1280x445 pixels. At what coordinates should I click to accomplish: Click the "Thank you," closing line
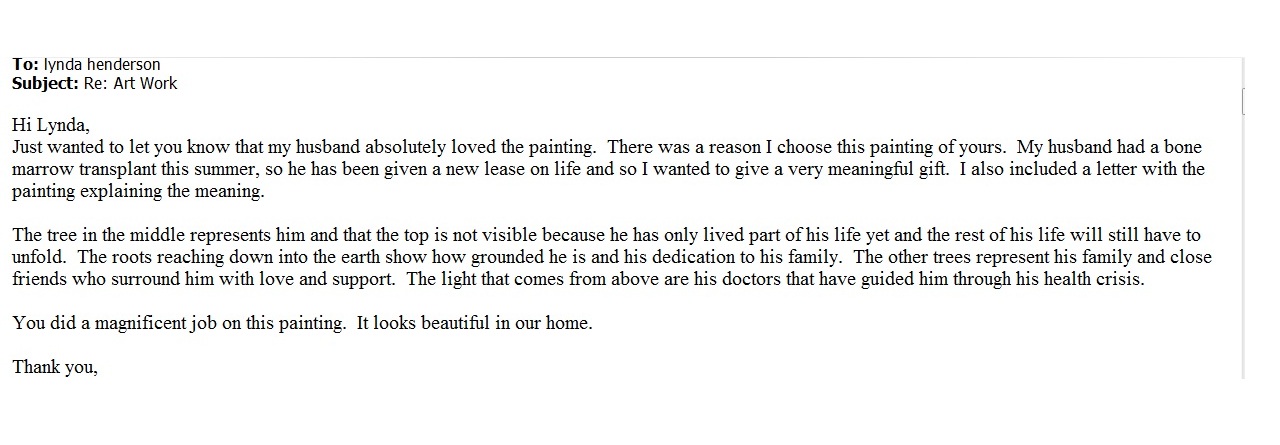(55, 367)
